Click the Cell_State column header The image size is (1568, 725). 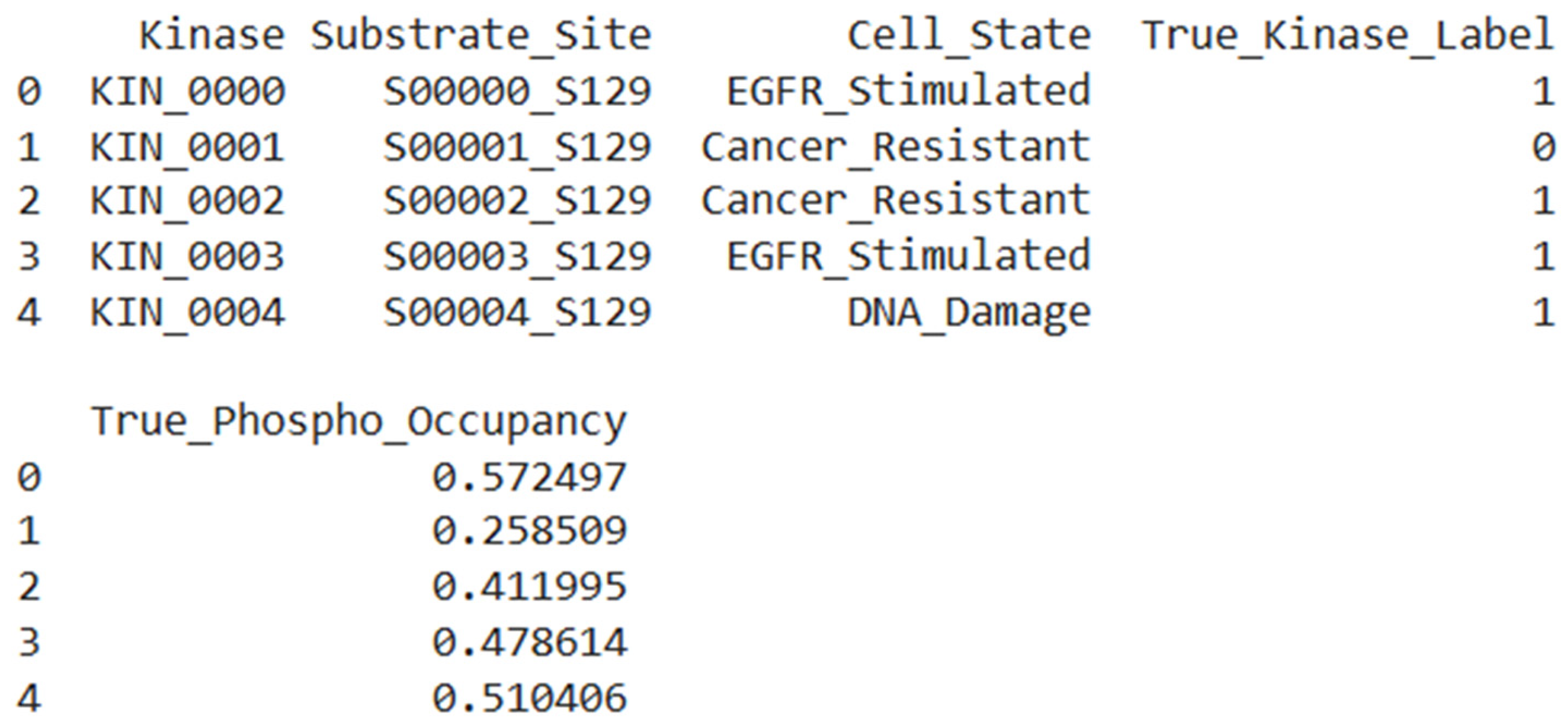point(969,35)
